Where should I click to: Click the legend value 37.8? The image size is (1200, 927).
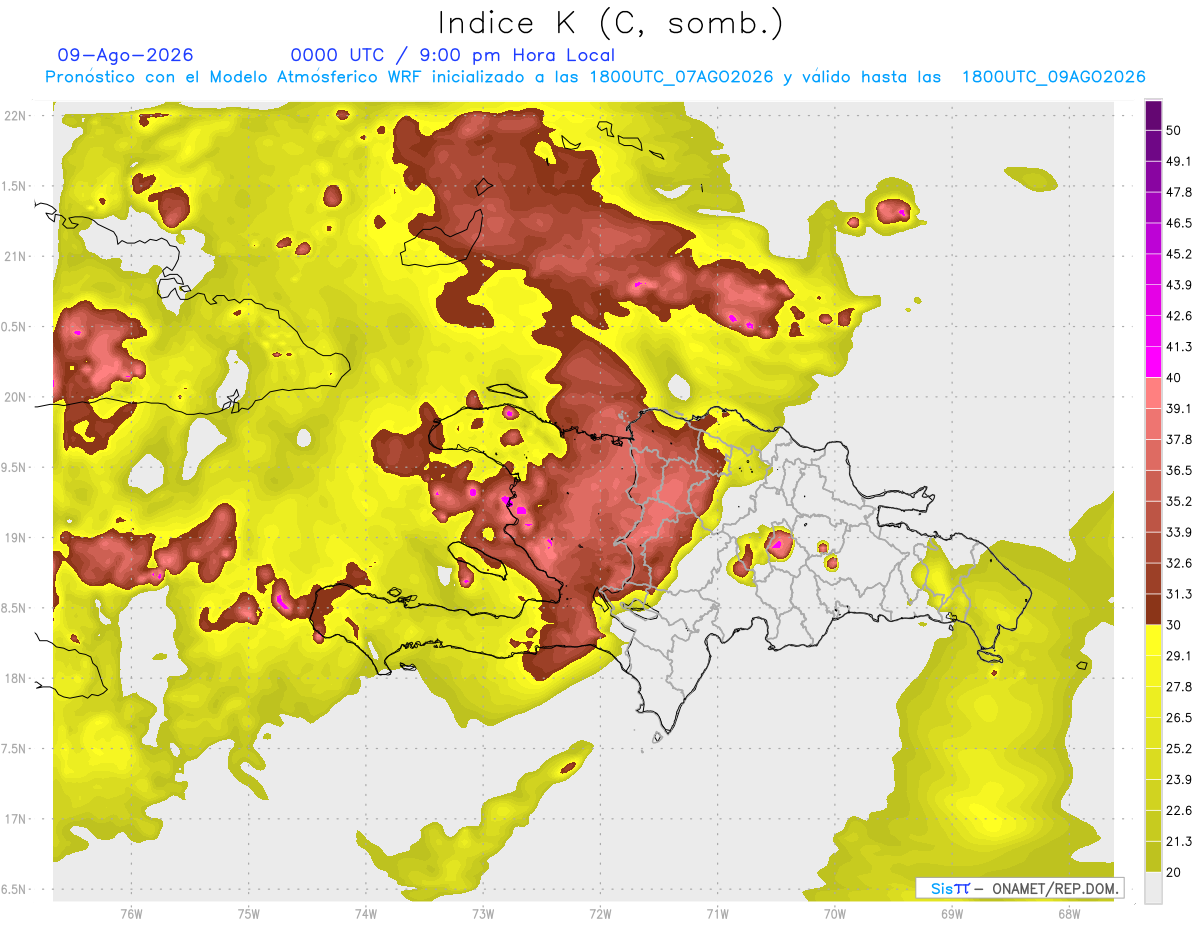click(x=1179, y=439)
